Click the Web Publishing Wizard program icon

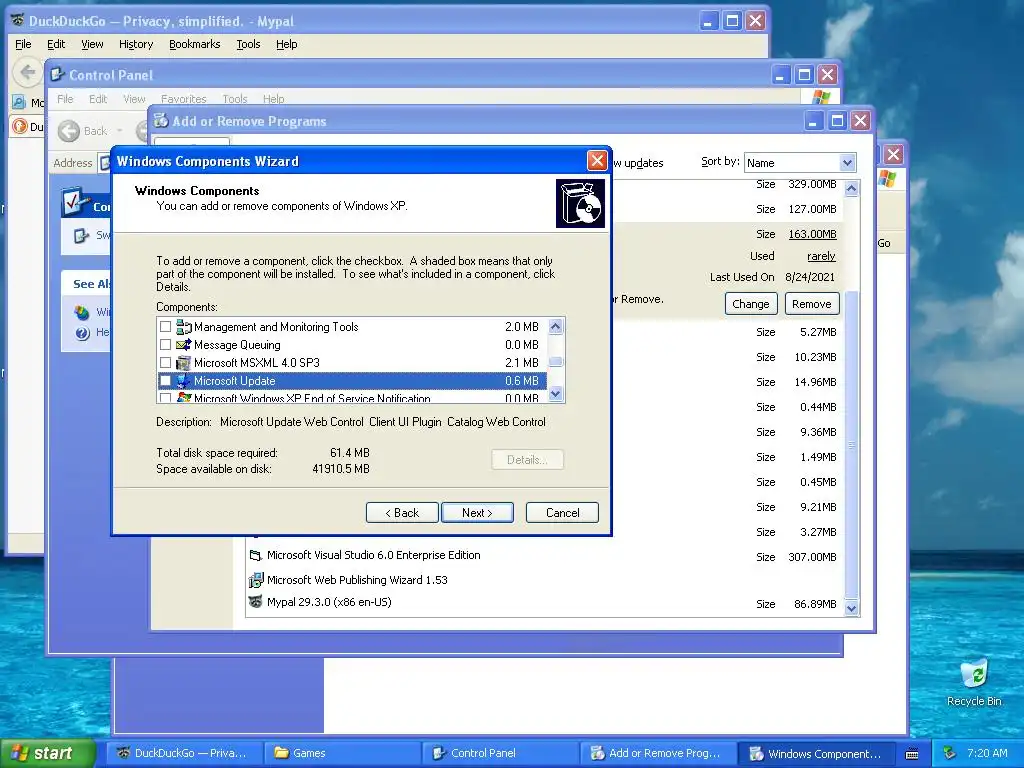pos(255,580)
